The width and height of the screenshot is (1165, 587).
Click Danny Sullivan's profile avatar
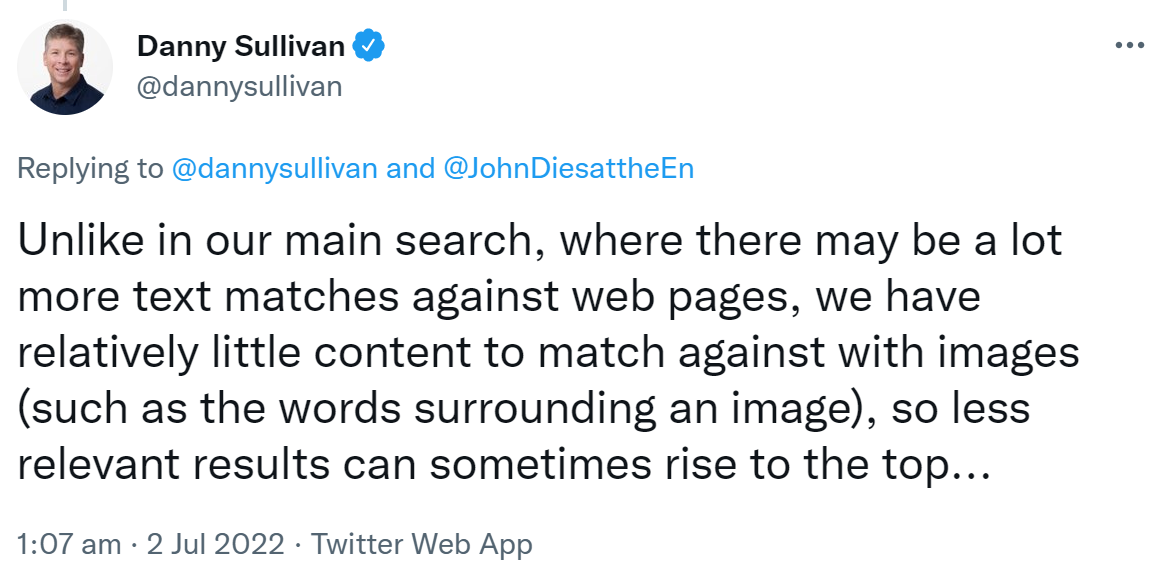tap(64, 66)
